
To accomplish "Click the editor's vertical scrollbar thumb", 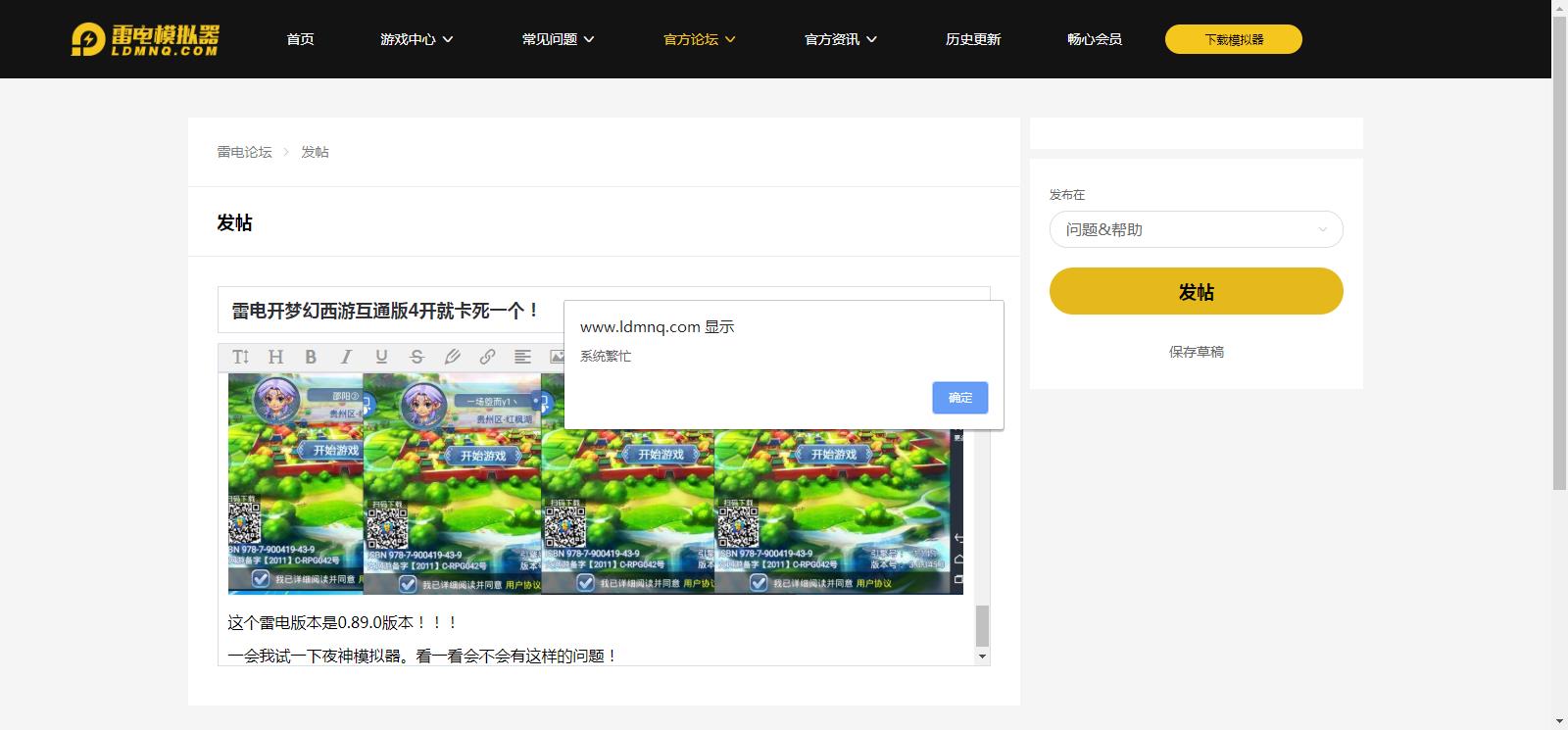I will [982, 625].
